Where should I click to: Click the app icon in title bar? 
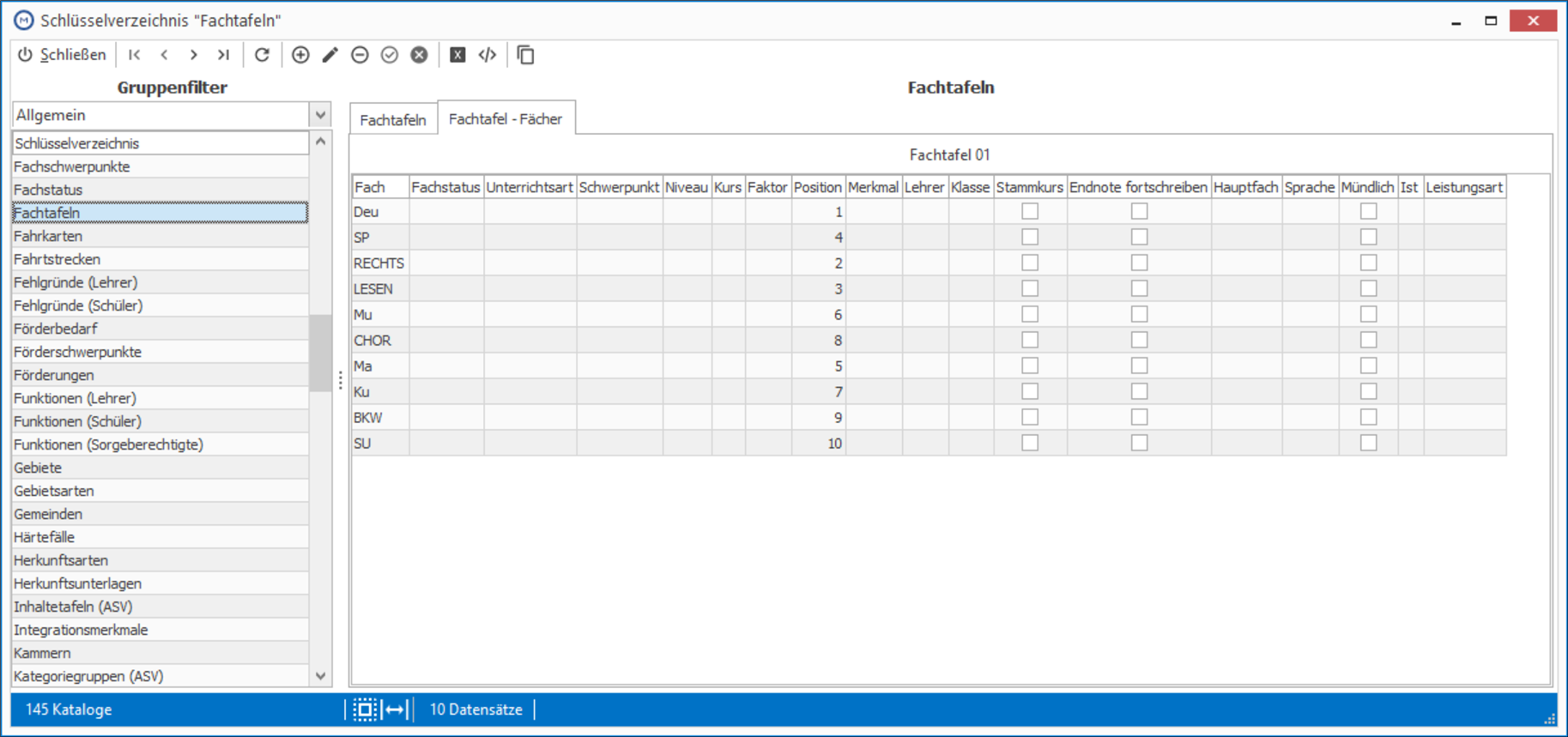coord(24,20)
